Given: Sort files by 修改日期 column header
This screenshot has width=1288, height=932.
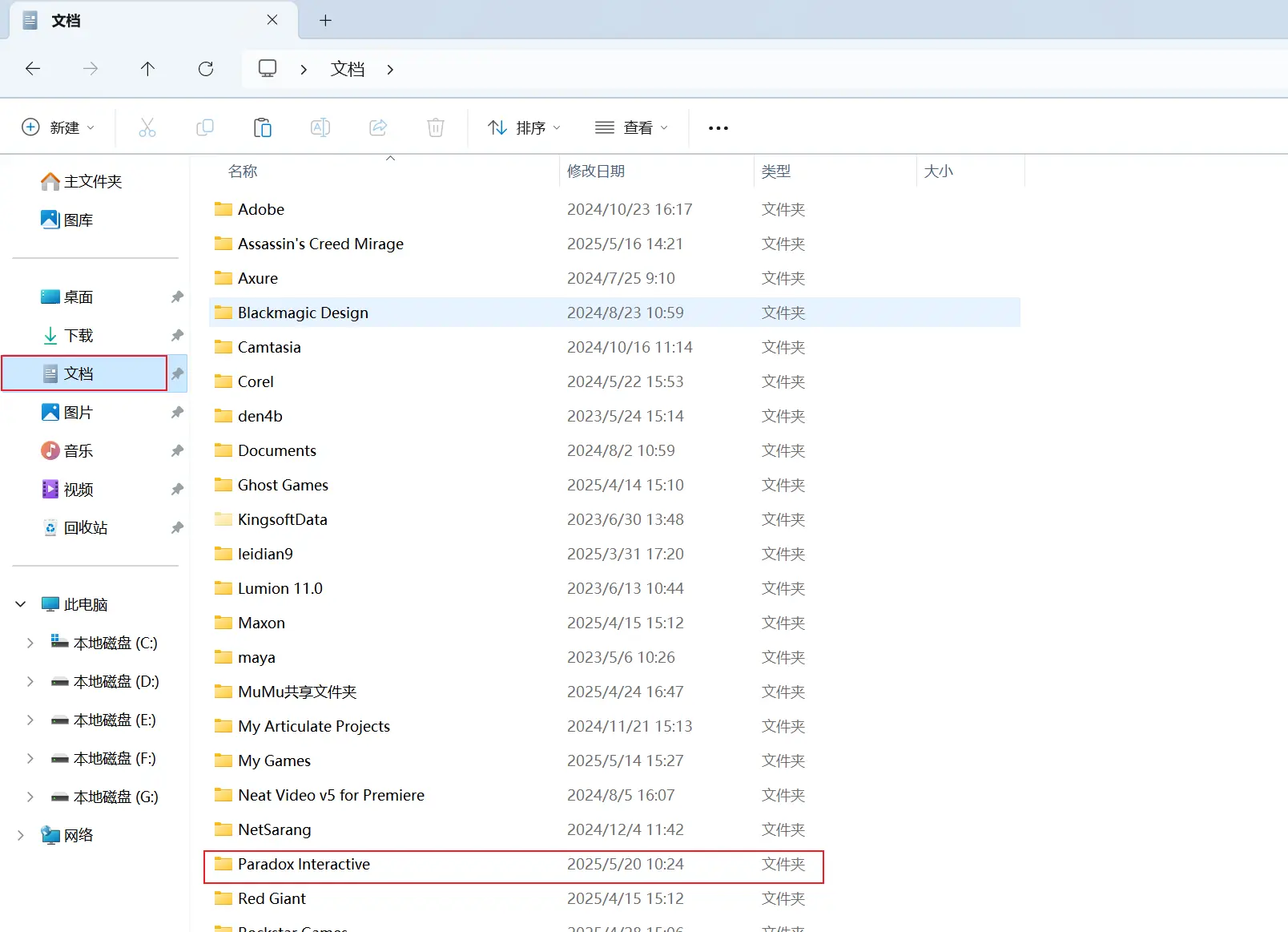Looking at the screenshot, I should point(596,170).
